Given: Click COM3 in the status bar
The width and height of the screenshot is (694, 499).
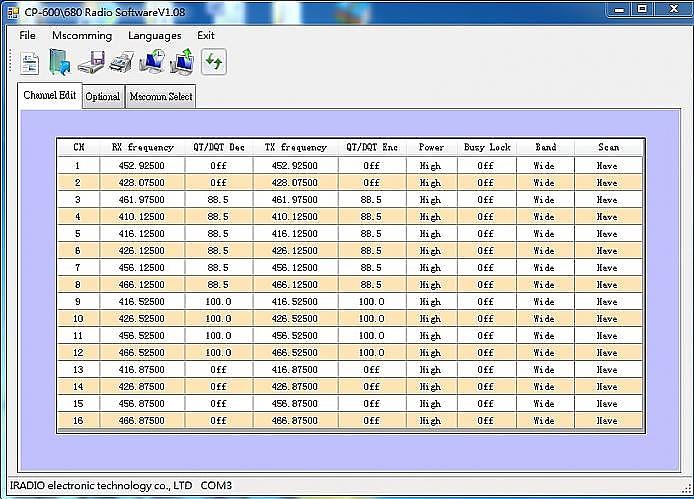Looking at the screenshot, I should point(216,485).
